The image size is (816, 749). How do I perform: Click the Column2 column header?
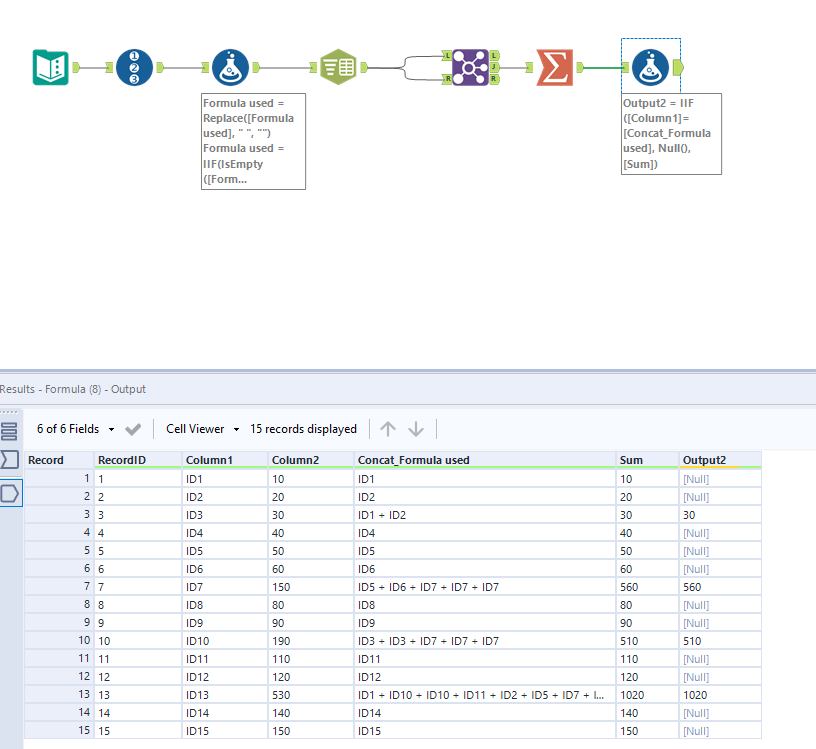[311, 460]
